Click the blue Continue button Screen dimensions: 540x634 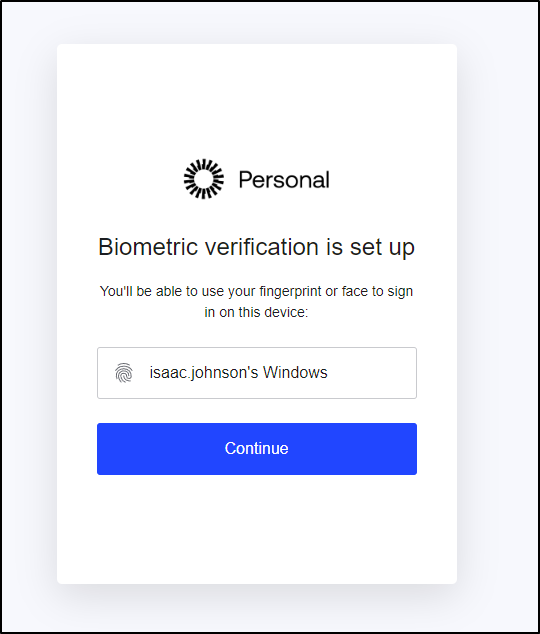point(257,449)
